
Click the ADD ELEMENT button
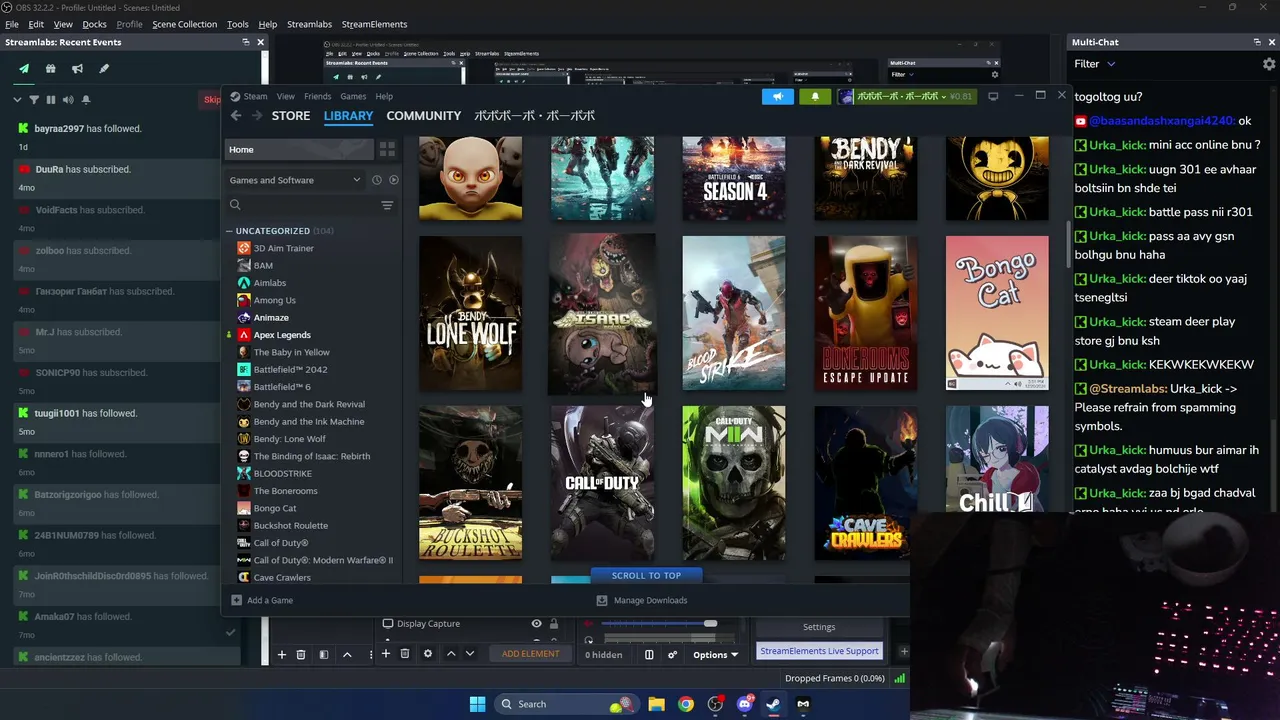(530, 654)
